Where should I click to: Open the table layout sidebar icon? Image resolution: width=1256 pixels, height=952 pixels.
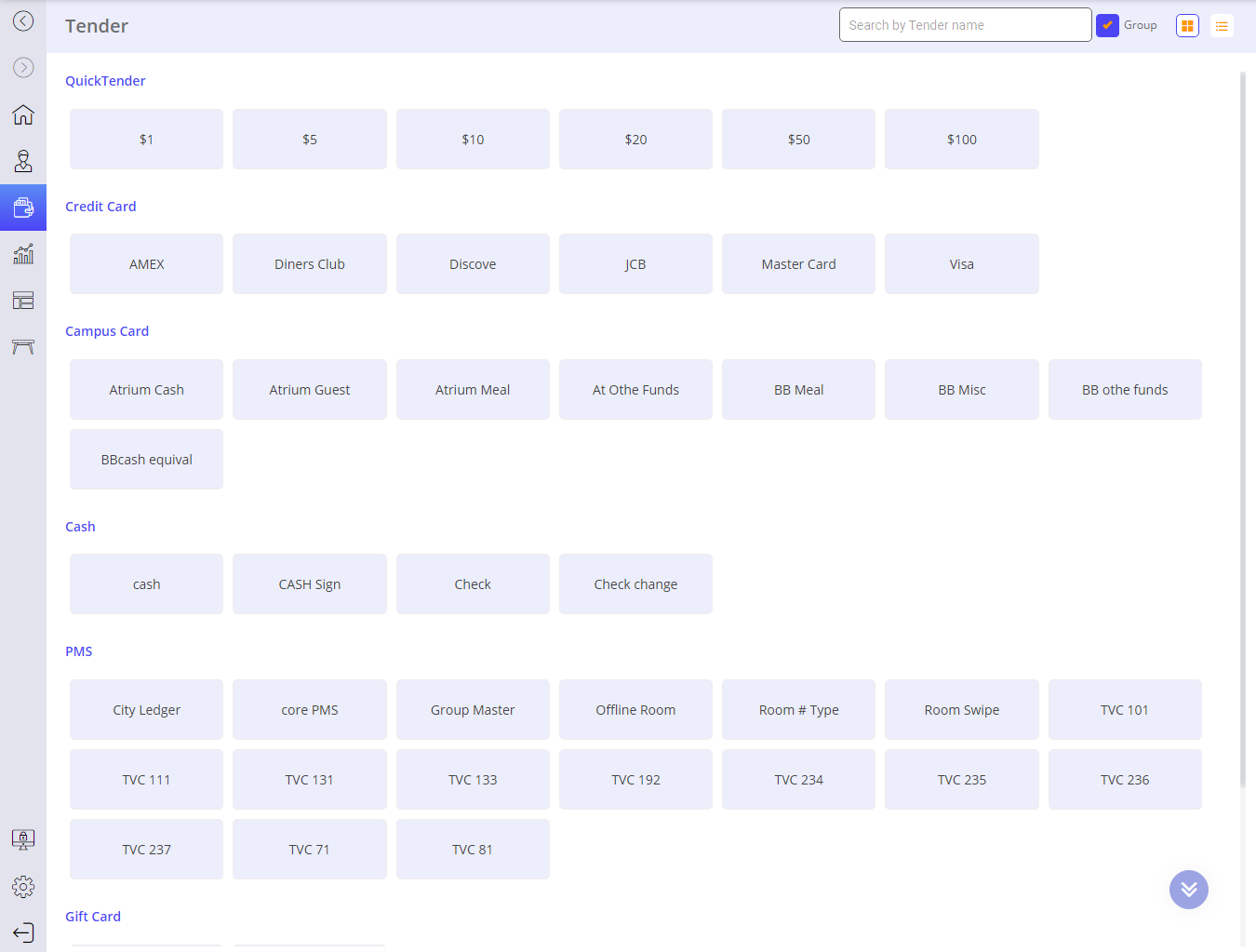pyautogui.click(x=23, y=301)
